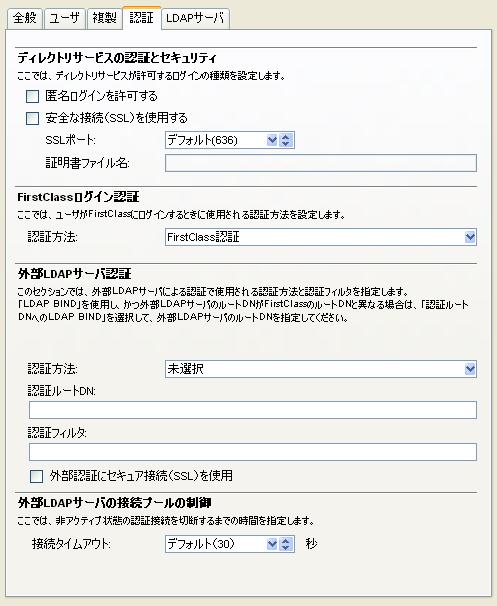The image size is (497, 606).
Task: Toggle 安全な接続(SSL)を使用する checkbox
Action: (x=32, y=118)
